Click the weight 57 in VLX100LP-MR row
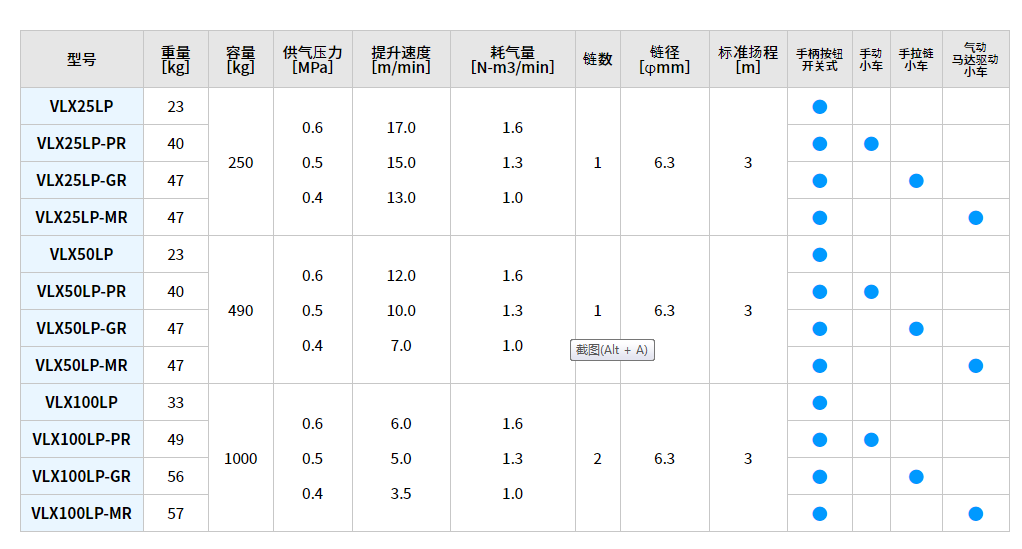The image size is (1022, 549). [176, 514]
